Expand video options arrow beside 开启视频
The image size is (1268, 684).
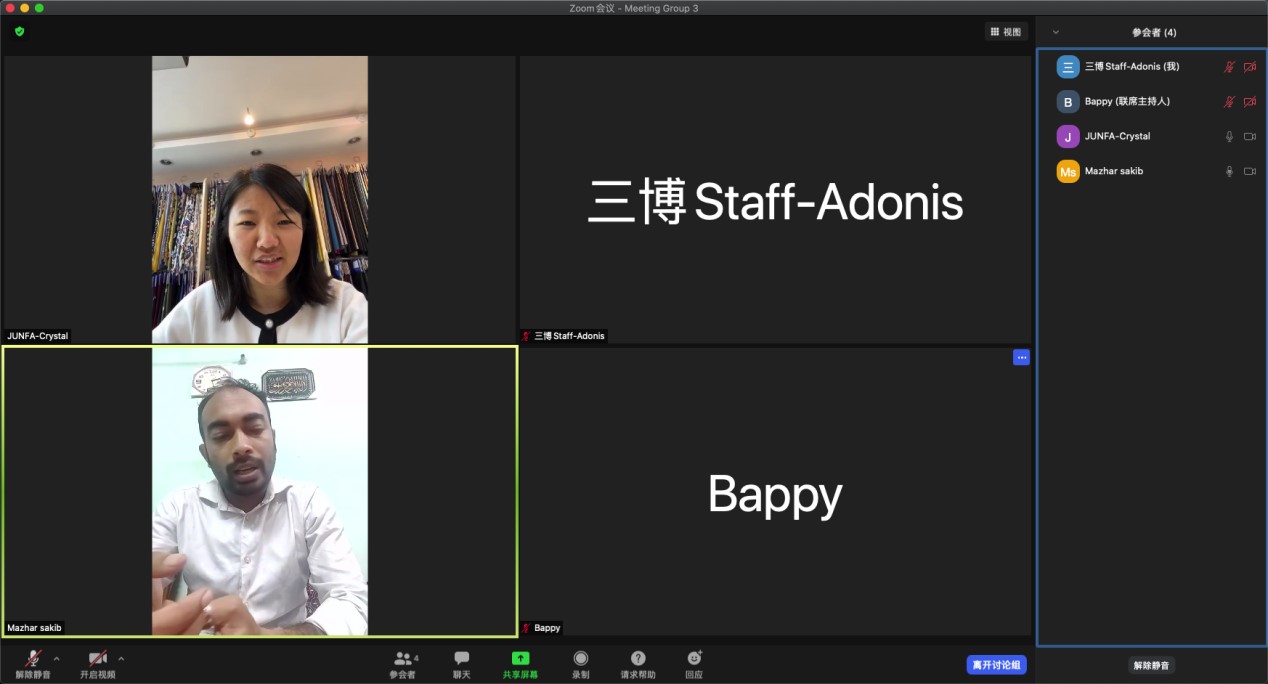(x=121, y=658)
